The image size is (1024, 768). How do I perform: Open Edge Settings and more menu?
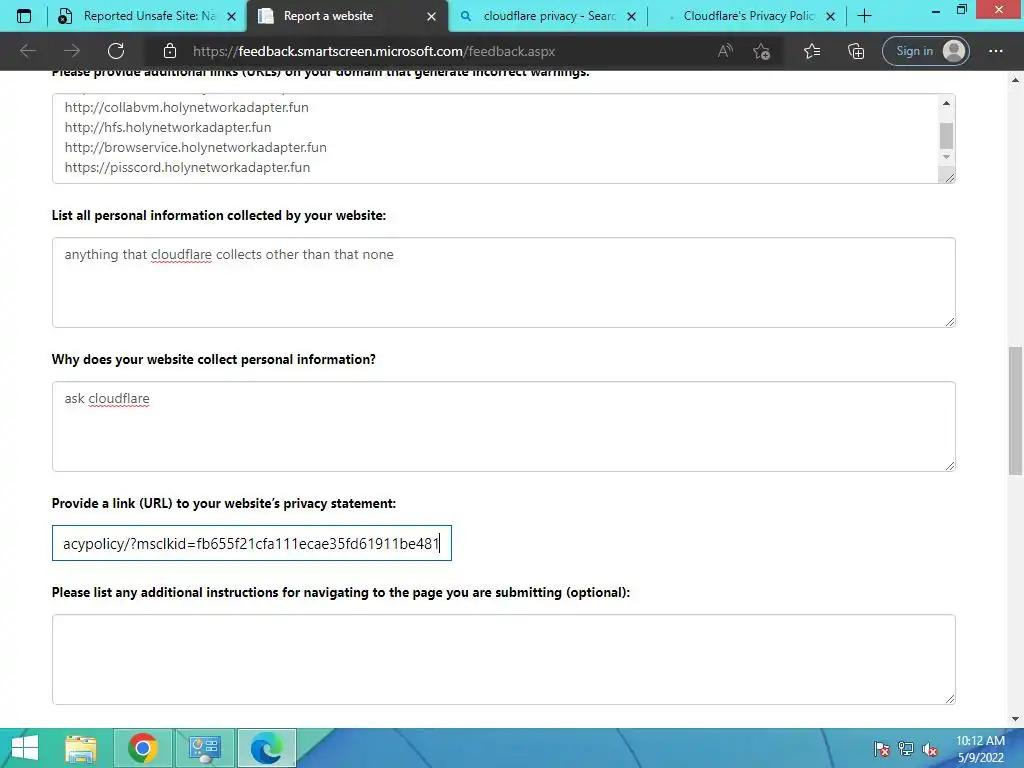point(995,51)
